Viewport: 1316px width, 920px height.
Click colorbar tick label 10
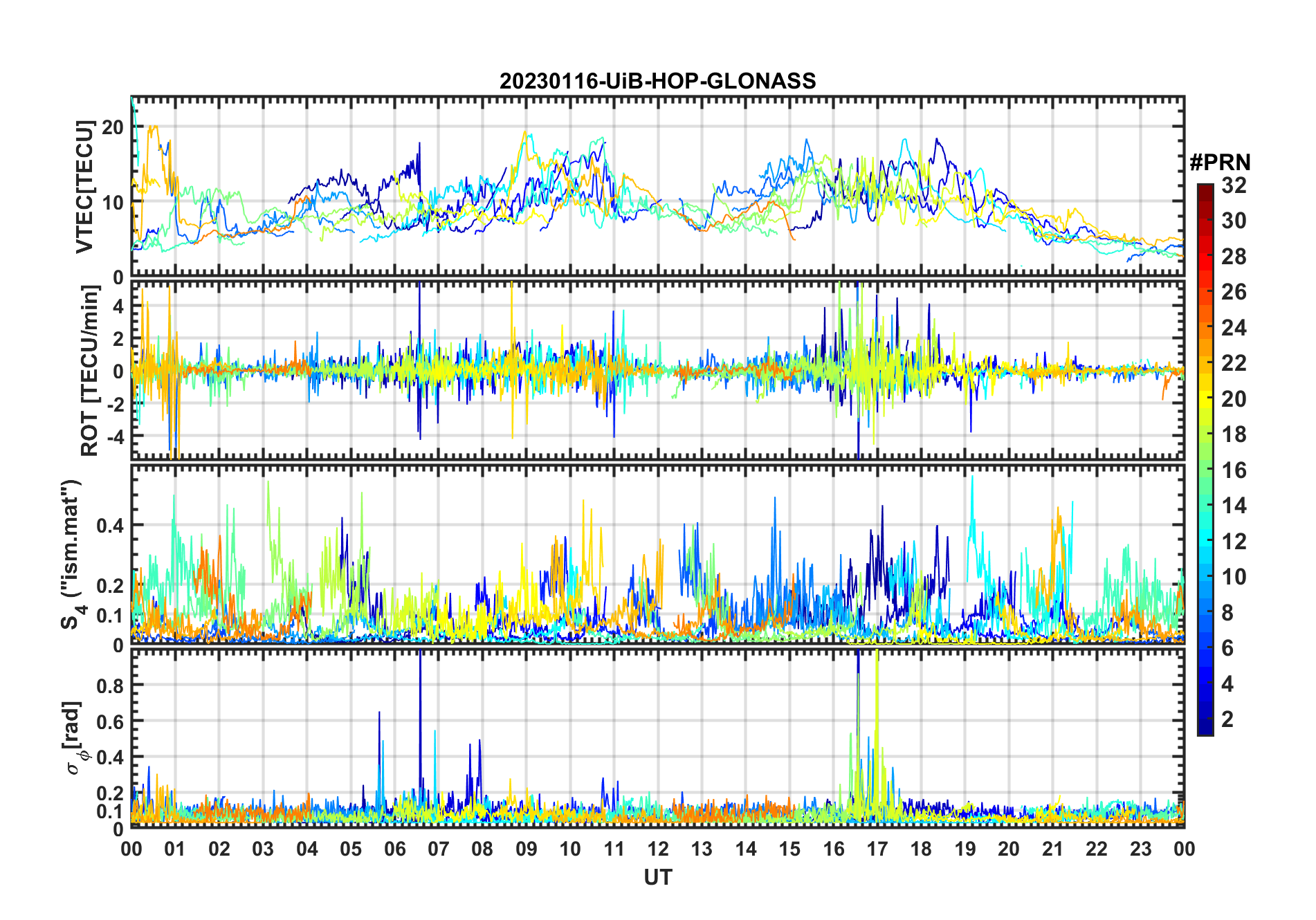click(1234, 576)
